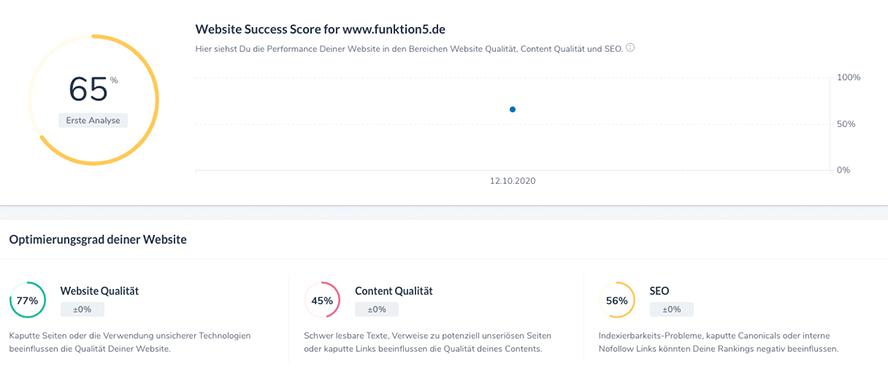The width and height of the screenshot is (888, 375).
Task: Click the 12.10.2020 date label
Action: pyautogui.click(x=513, y=182)
